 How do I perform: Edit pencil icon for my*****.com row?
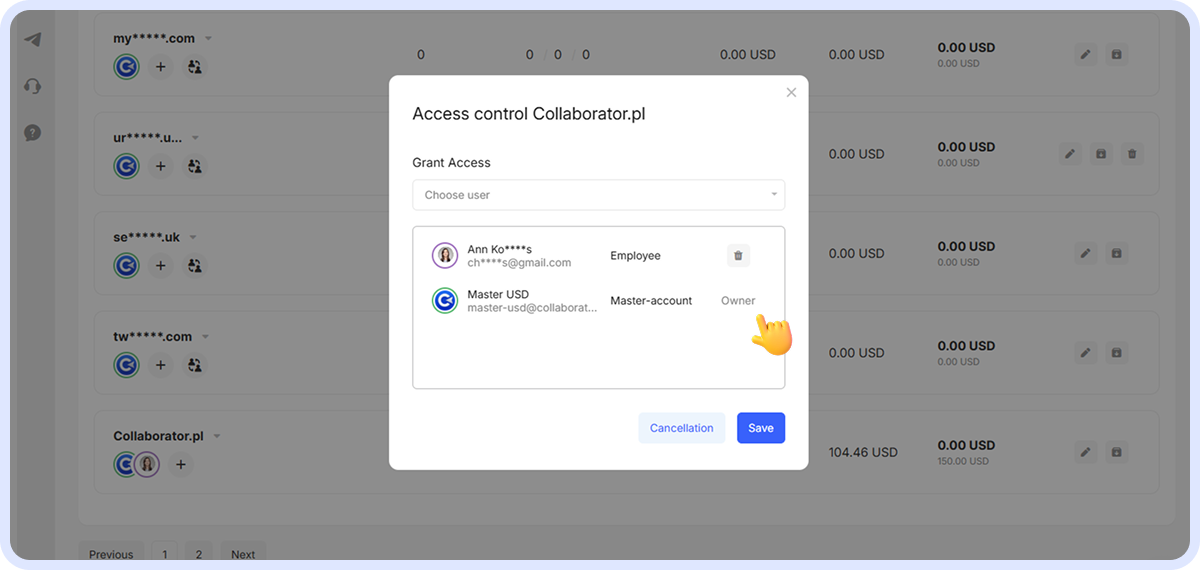click(1086, 55)
